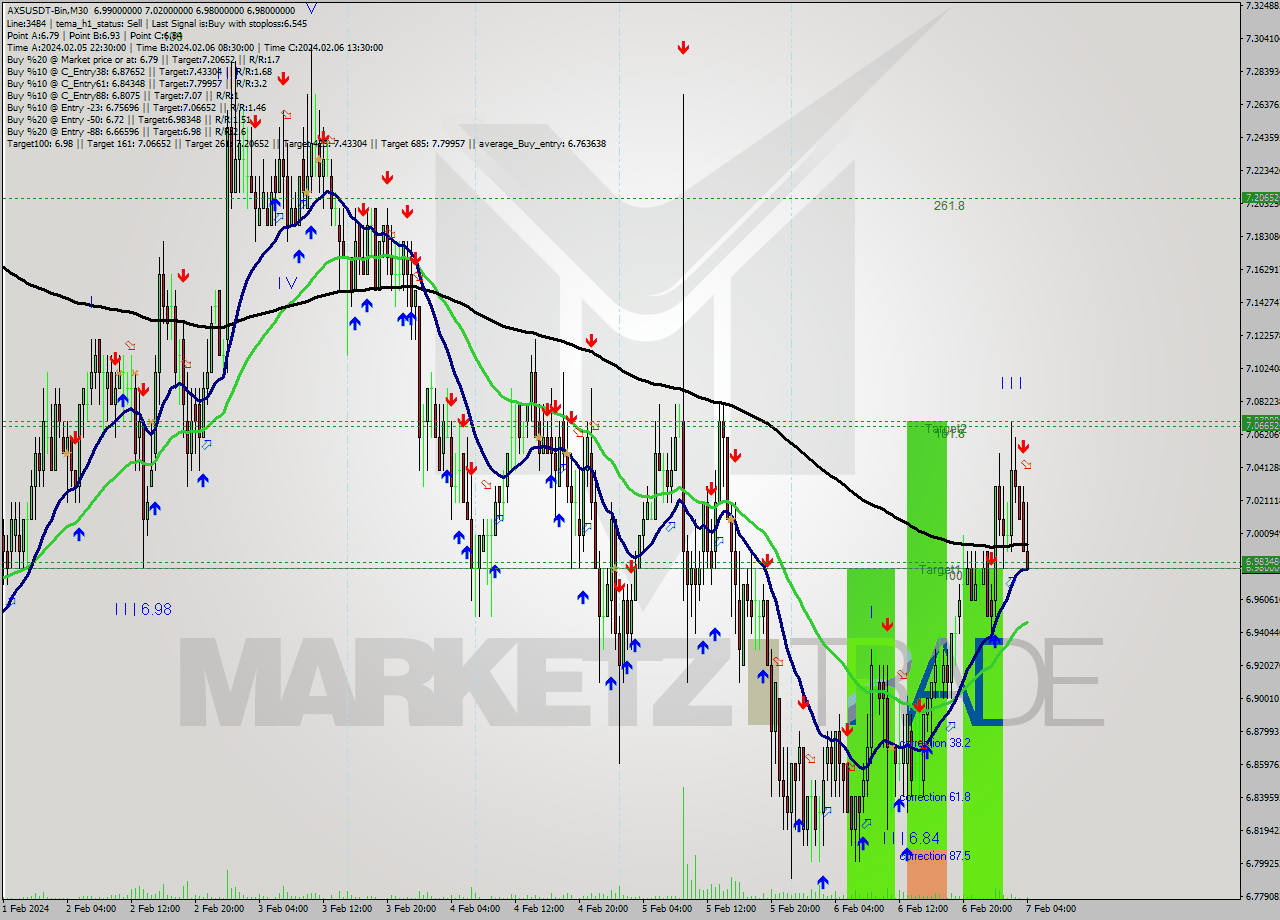Click the 6.90010 price axis label
This screenshot has height=920, width=1280.
1262,698
